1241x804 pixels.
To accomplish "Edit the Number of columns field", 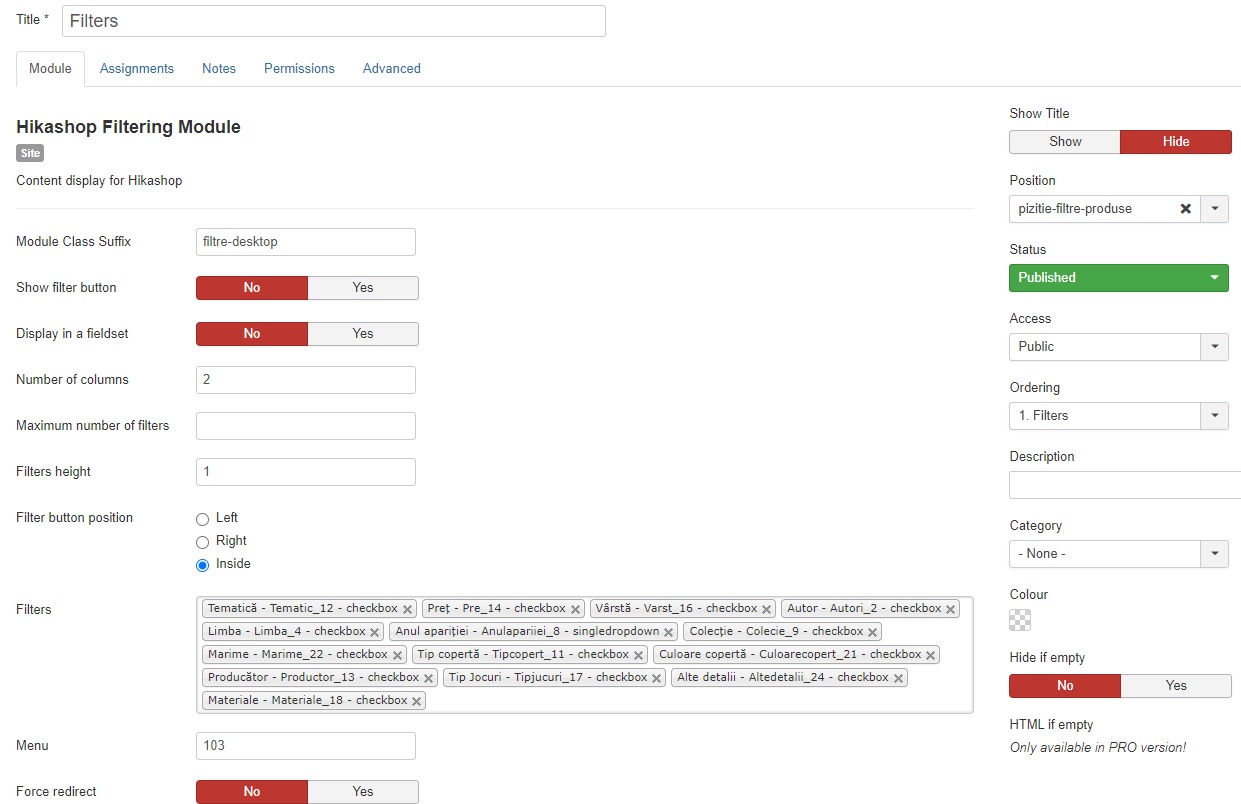I will (x=306, y=380).
